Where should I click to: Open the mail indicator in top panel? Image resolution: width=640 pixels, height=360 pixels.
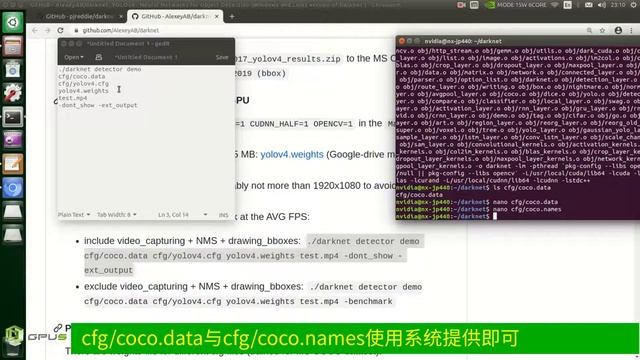(x=589, y=5)
